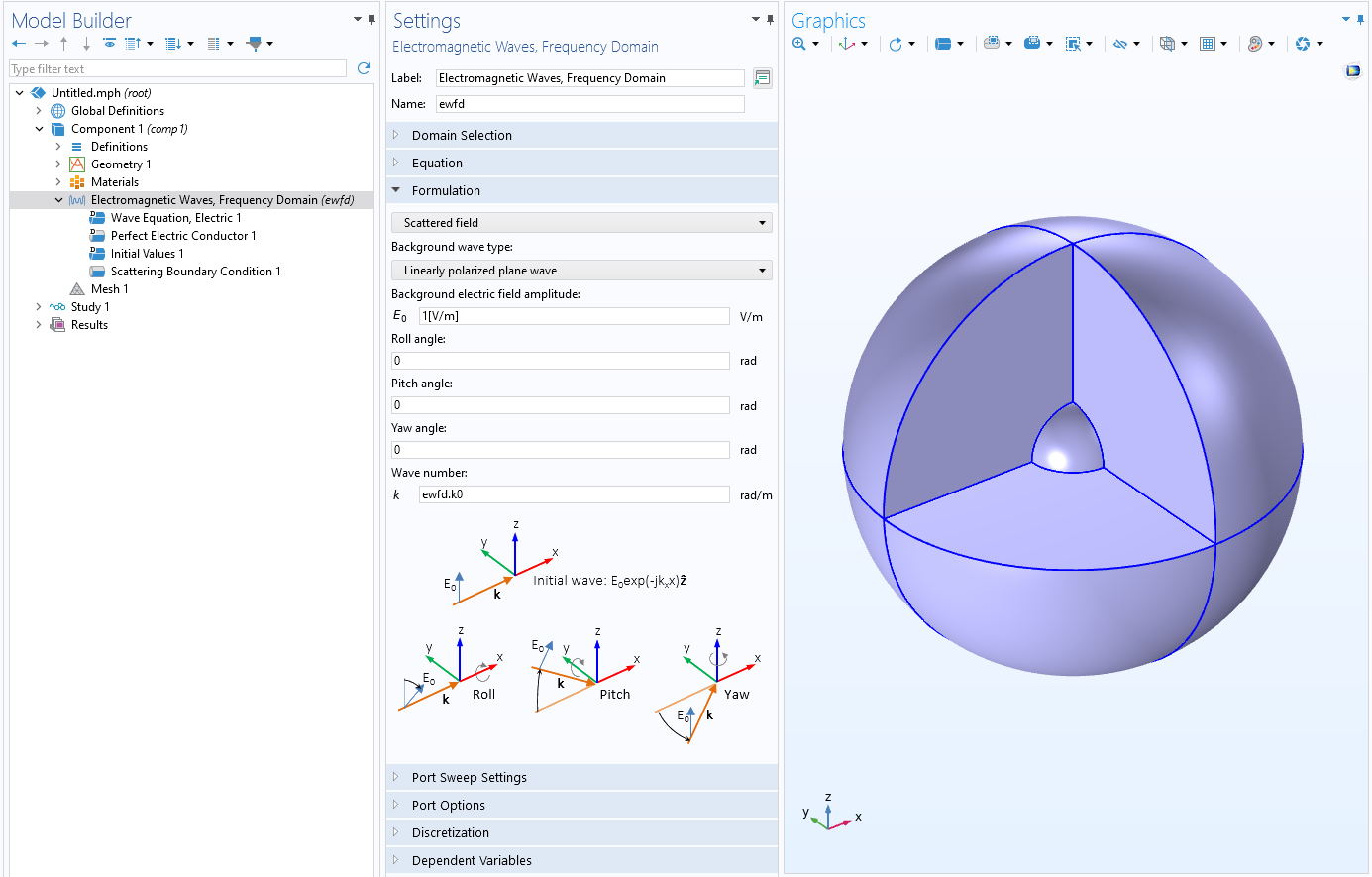Click the Move Up arrow in Model Builder toolbar

tap(63, 43)
